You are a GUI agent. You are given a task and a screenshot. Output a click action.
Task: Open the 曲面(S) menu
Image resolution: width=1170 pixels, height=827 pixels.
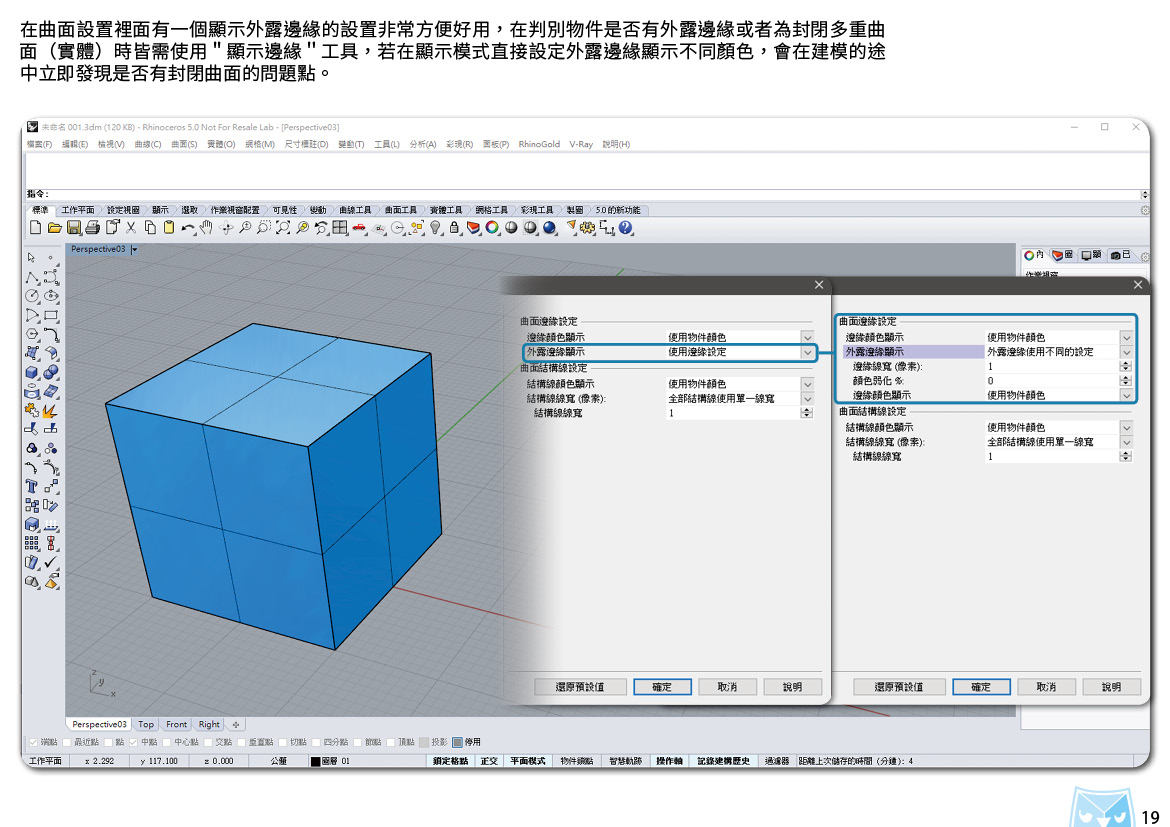pos(184,144)
